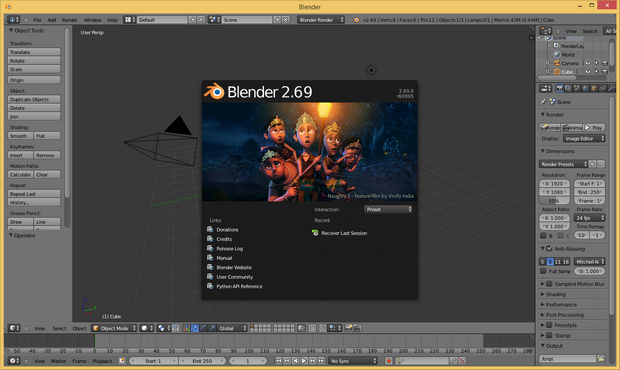Screen dimensions: 620x370
Task: Open the Object properties cube icon
Action: [594, 88]
